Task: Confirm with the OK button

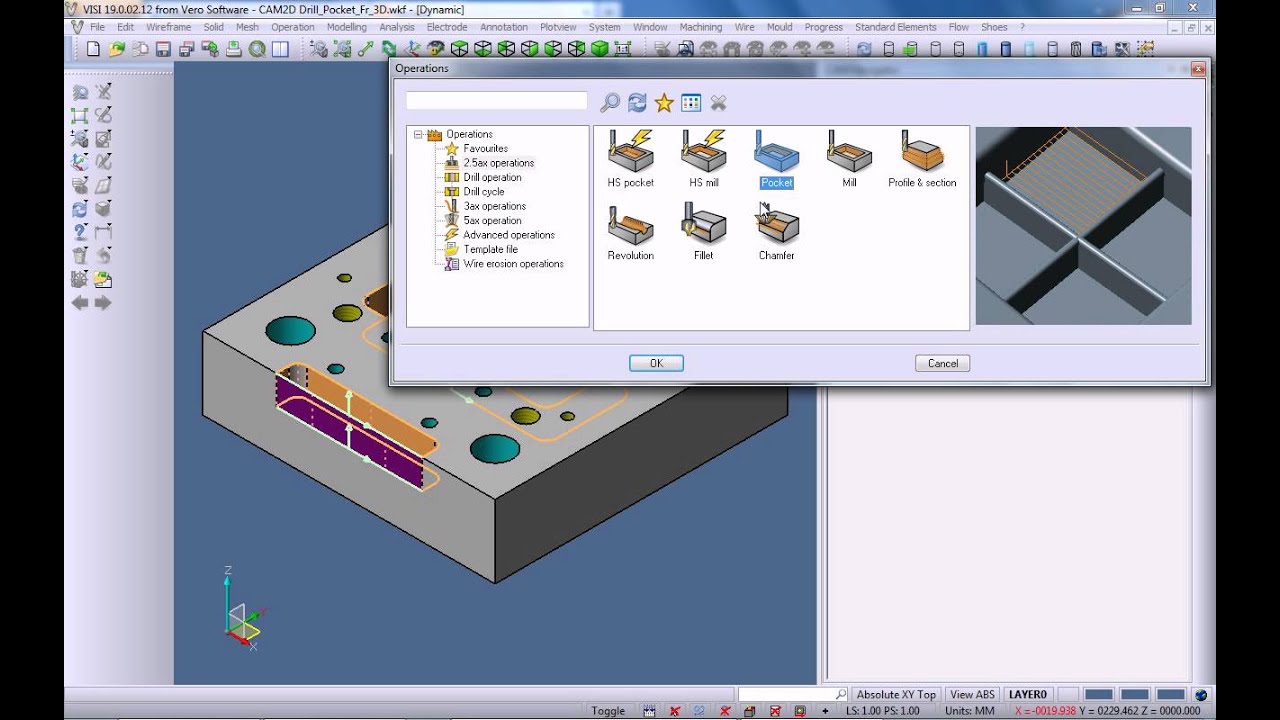Action: [656, 363]
